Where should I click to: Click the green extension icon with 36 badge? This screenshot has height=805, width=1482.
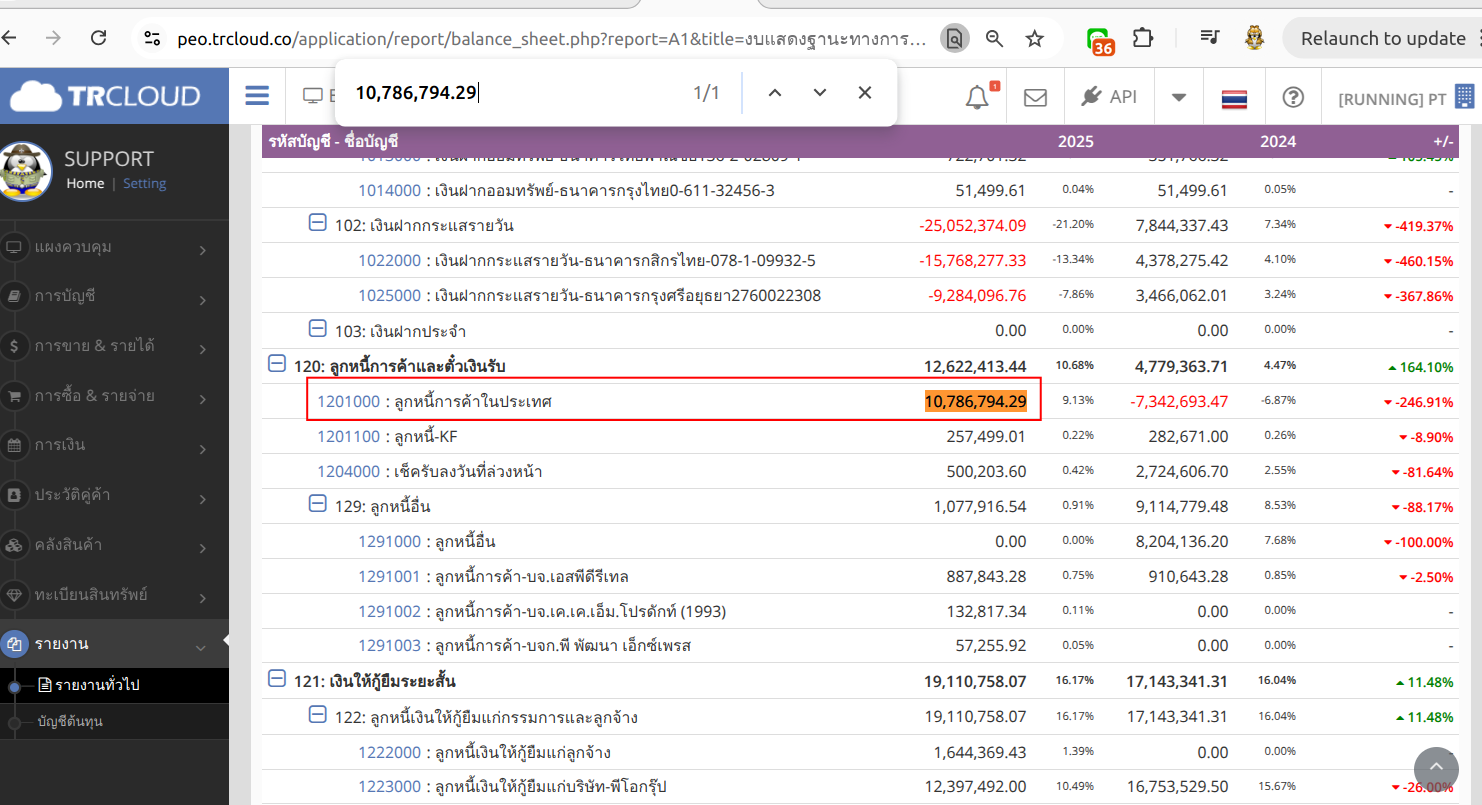coord(1101,40)
